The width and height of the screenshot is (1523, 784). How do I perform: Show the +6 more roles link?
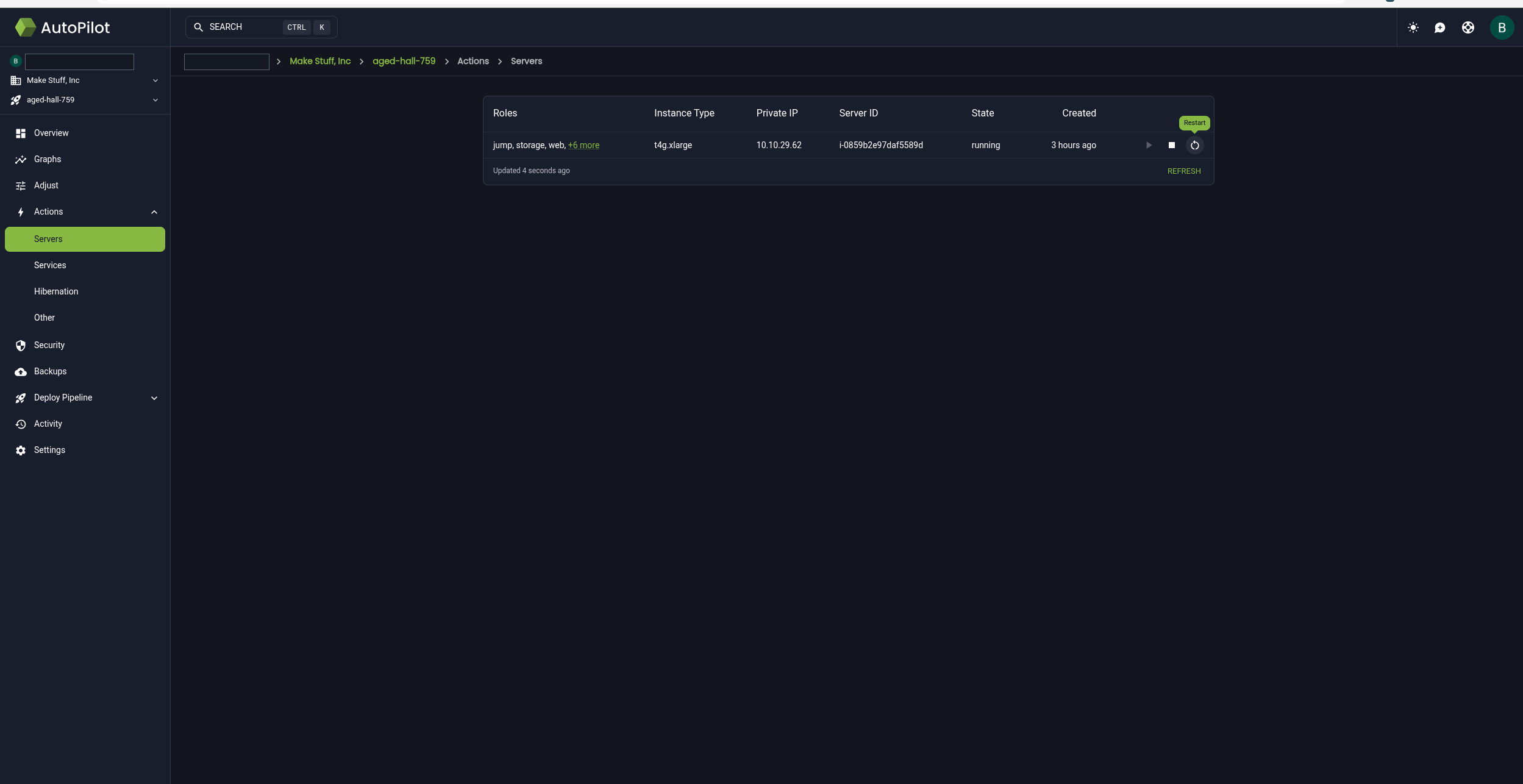tap(583, 145)
